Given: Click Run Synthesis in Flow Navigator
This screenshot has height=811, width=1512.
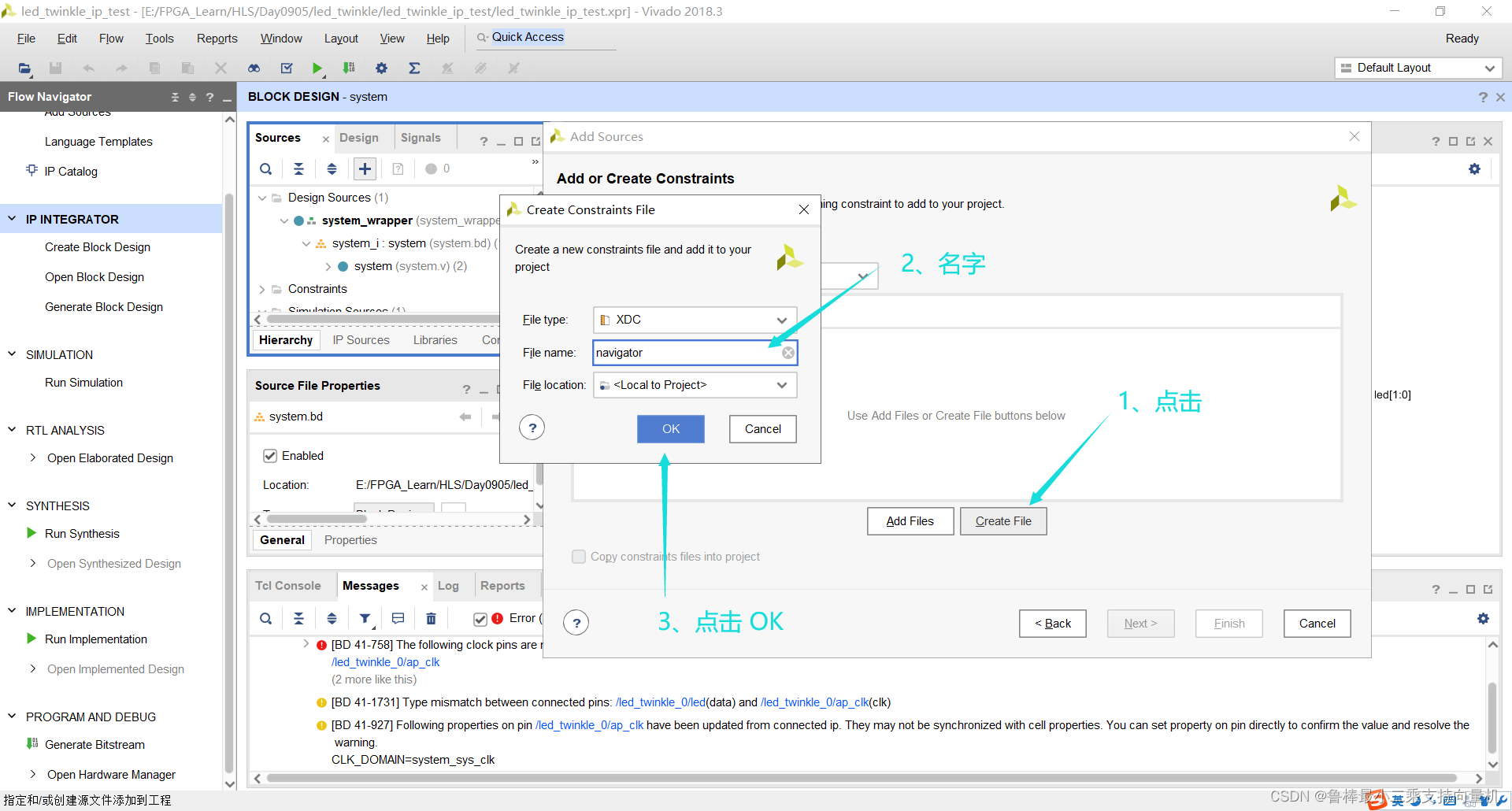Looking at the screenshot, I should point(82,534).
